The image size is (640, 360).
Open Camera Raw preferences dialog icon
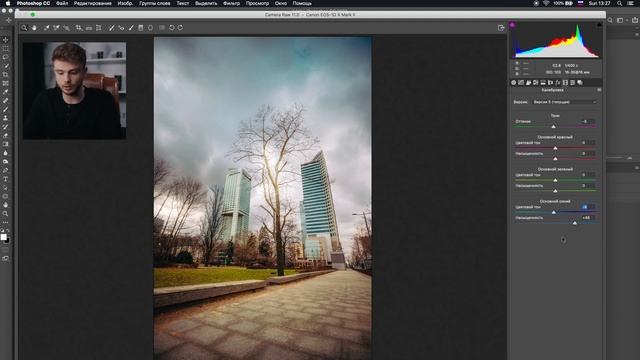click(162, 28)
